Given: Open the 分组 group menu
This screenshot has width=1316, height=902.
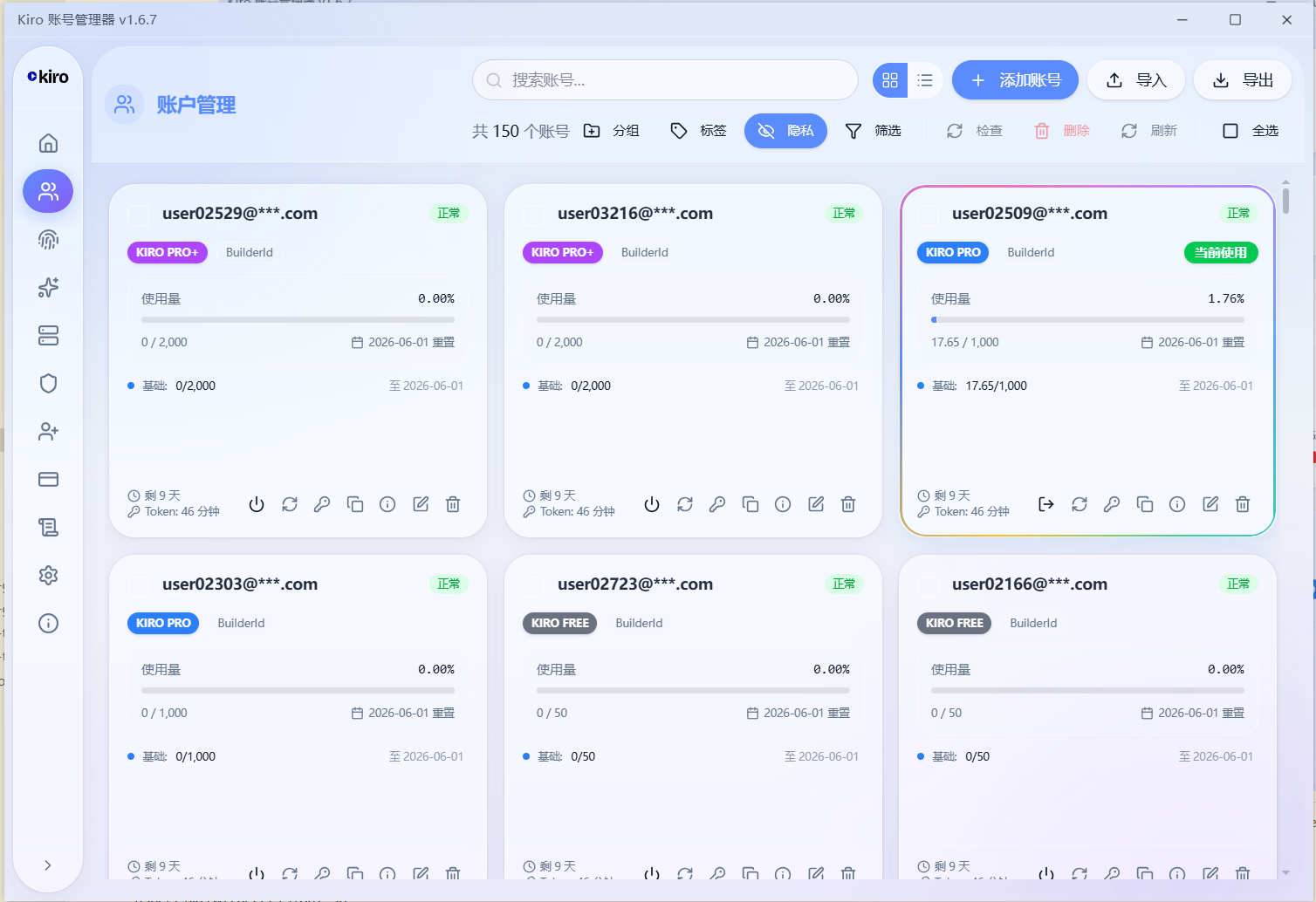Looking at the screenshot, I should (x=612, y=131).
